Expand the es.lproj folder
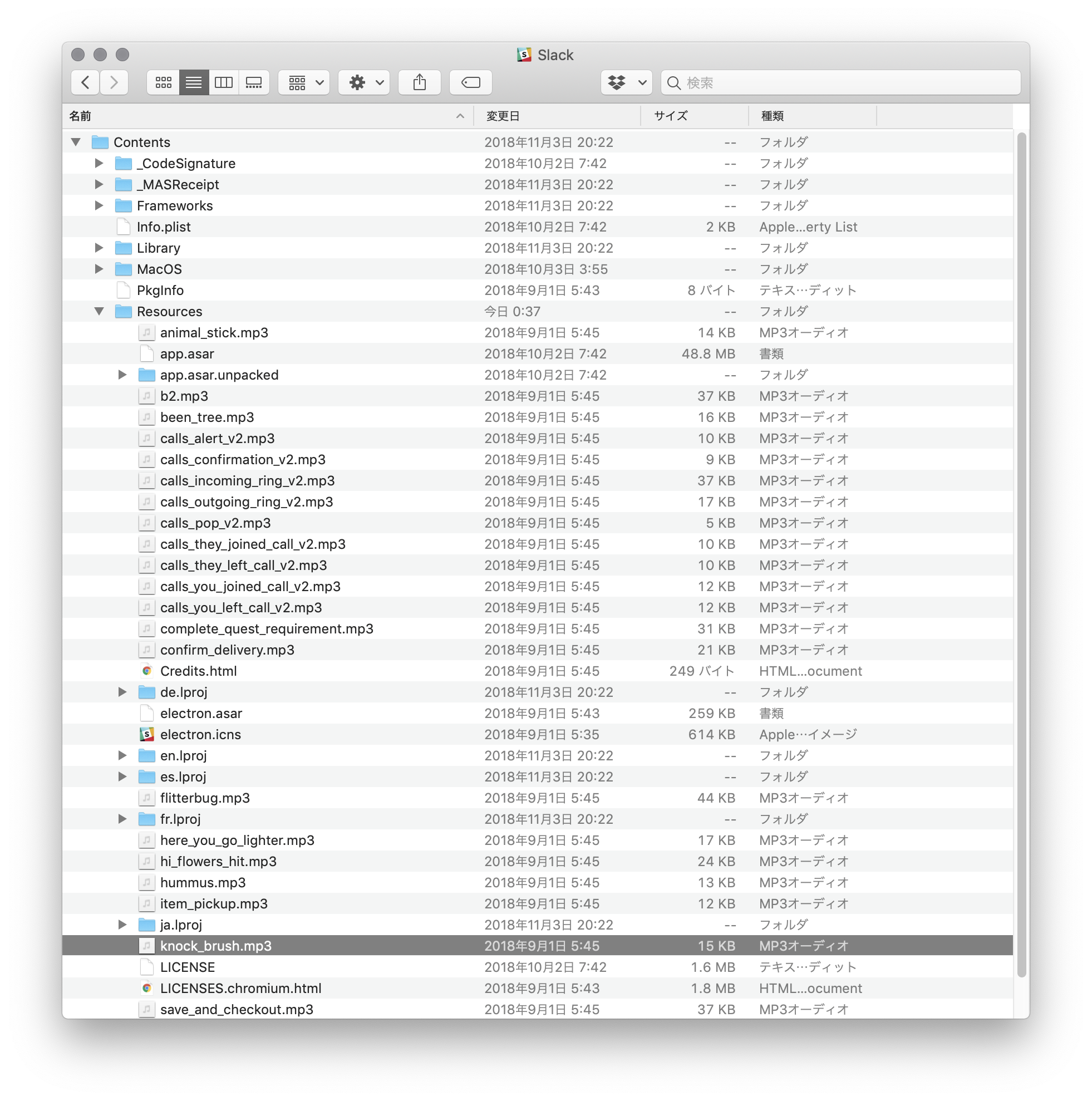The image size is (1092, 1101). tap(122, 776)
